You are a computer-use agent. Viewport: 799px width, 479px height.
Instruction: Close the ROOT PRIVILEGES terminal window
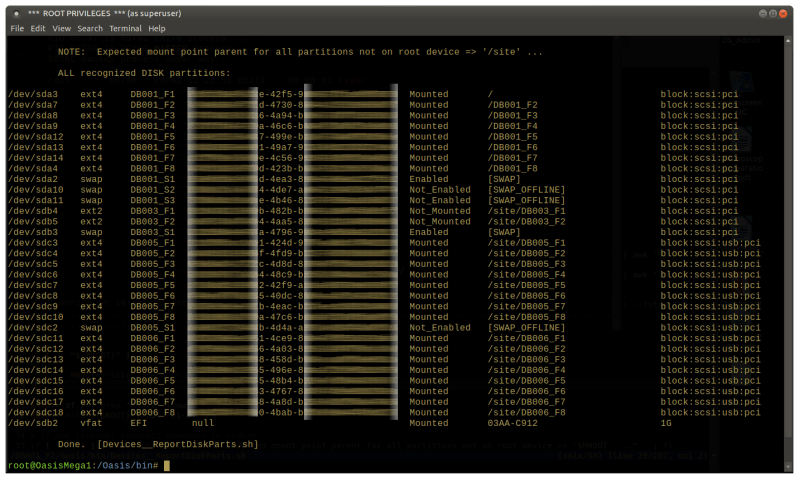point(783,14)
